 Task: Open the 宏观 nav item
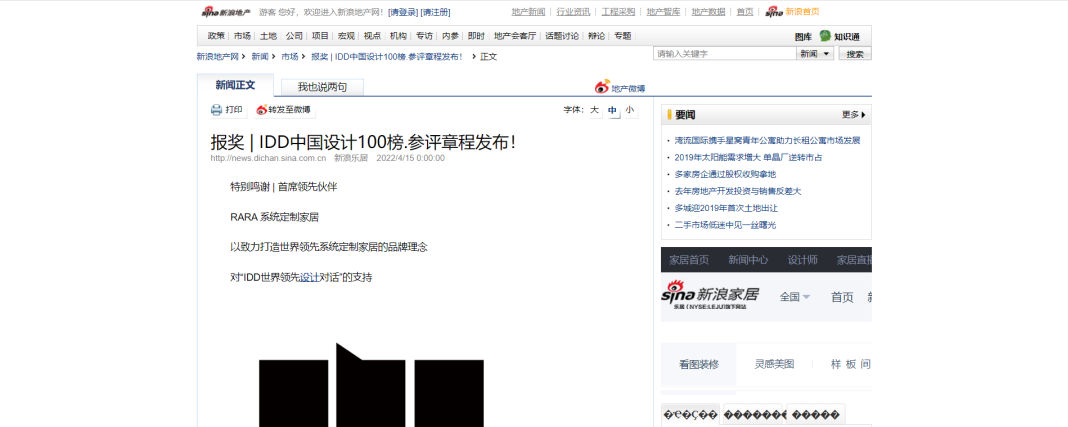[346, 36]
